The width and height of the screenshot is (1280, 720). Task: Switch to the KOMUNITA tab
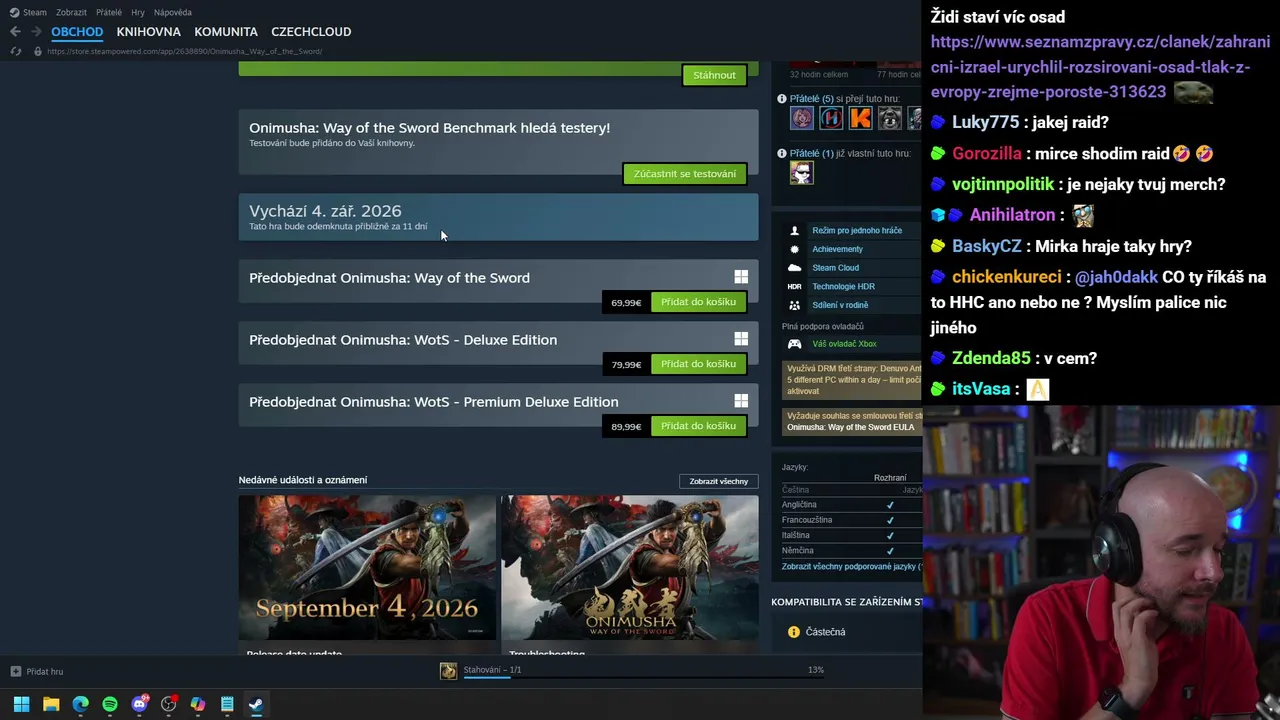tap(226, 32)
